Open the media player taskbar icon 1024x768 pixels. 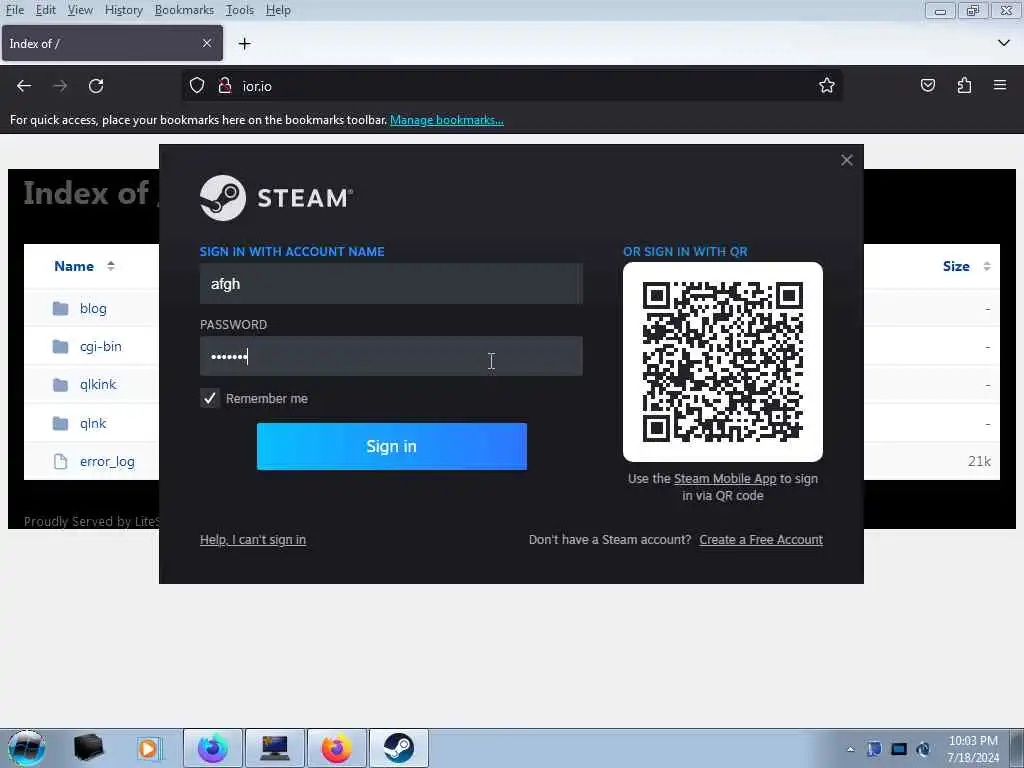pos(148,748)
